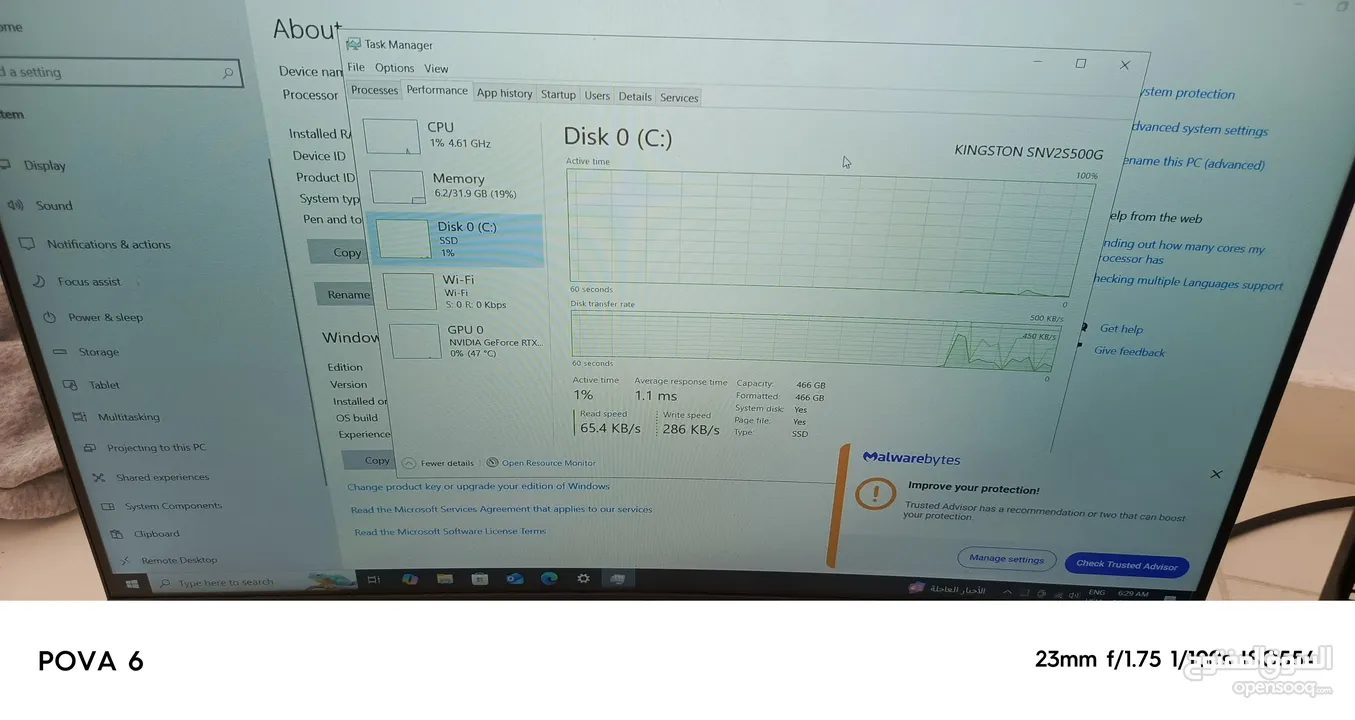Open Microsoft Edge from the taskbar
This screenshot has width=1355, height=720.
click(x=549, y=579)
